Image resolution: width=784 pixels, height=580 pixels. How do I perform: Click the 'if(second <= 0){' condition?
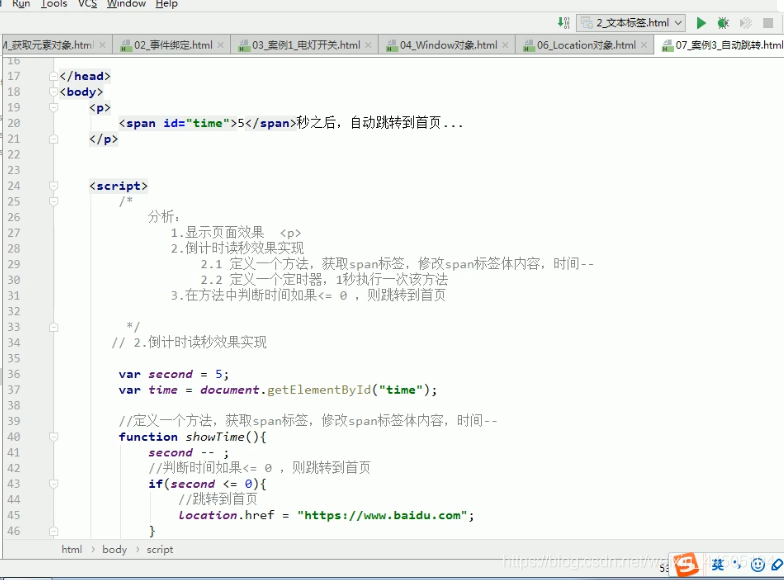pos(208,484)
